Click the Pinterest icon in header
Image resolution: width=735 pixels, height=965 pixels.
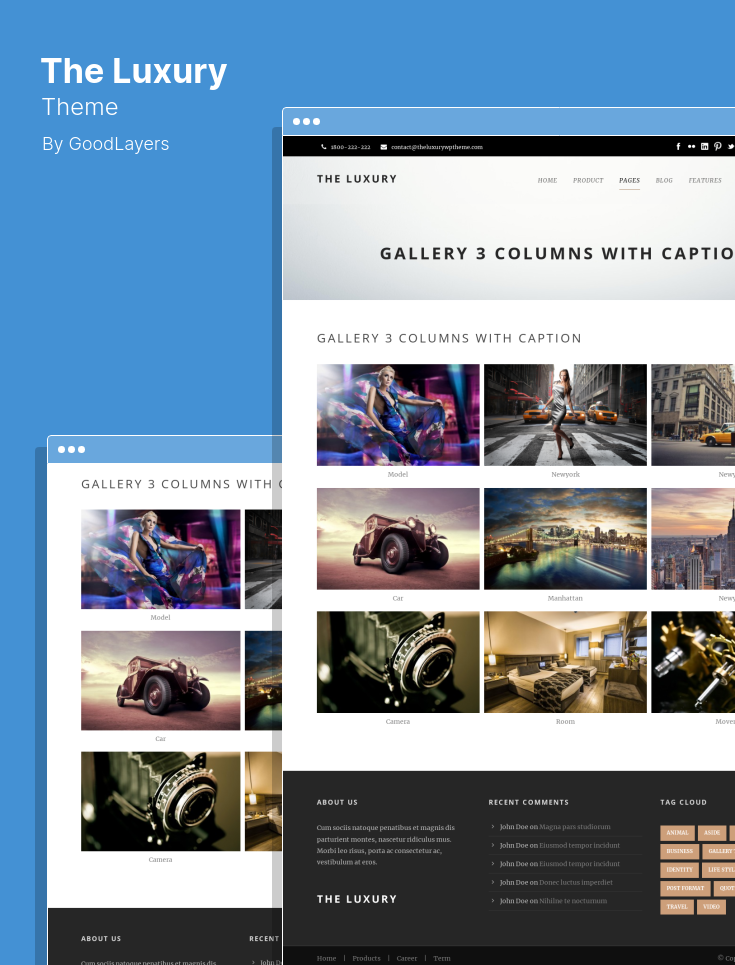pyautogui.click(x=717, y=146)
